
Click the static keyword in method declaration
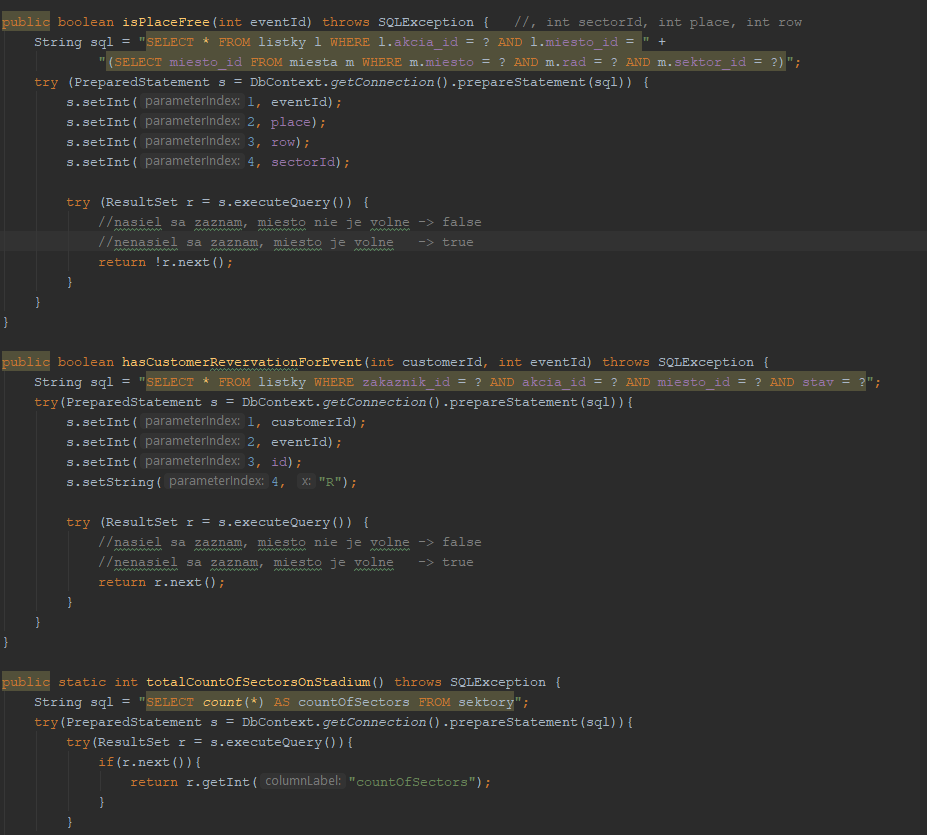click(x=82, y=682)
